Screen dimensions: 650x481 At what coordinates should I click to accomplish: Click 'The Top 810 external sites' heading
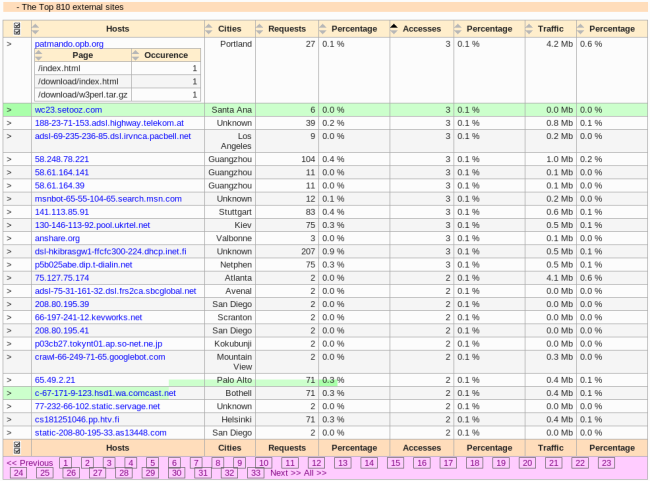(x=73, y=7)
